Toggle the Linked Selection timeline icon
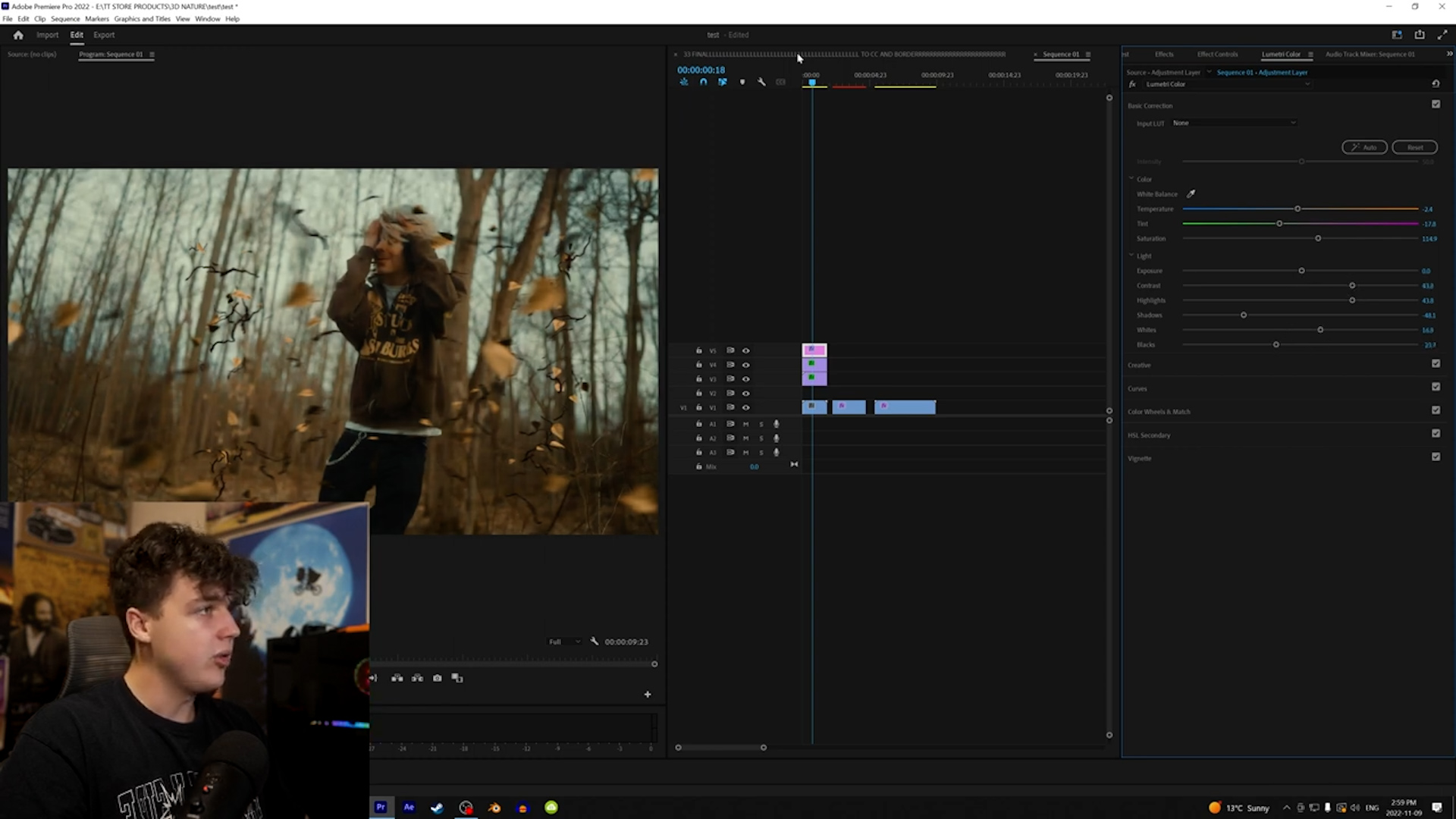 click(723, 82)
